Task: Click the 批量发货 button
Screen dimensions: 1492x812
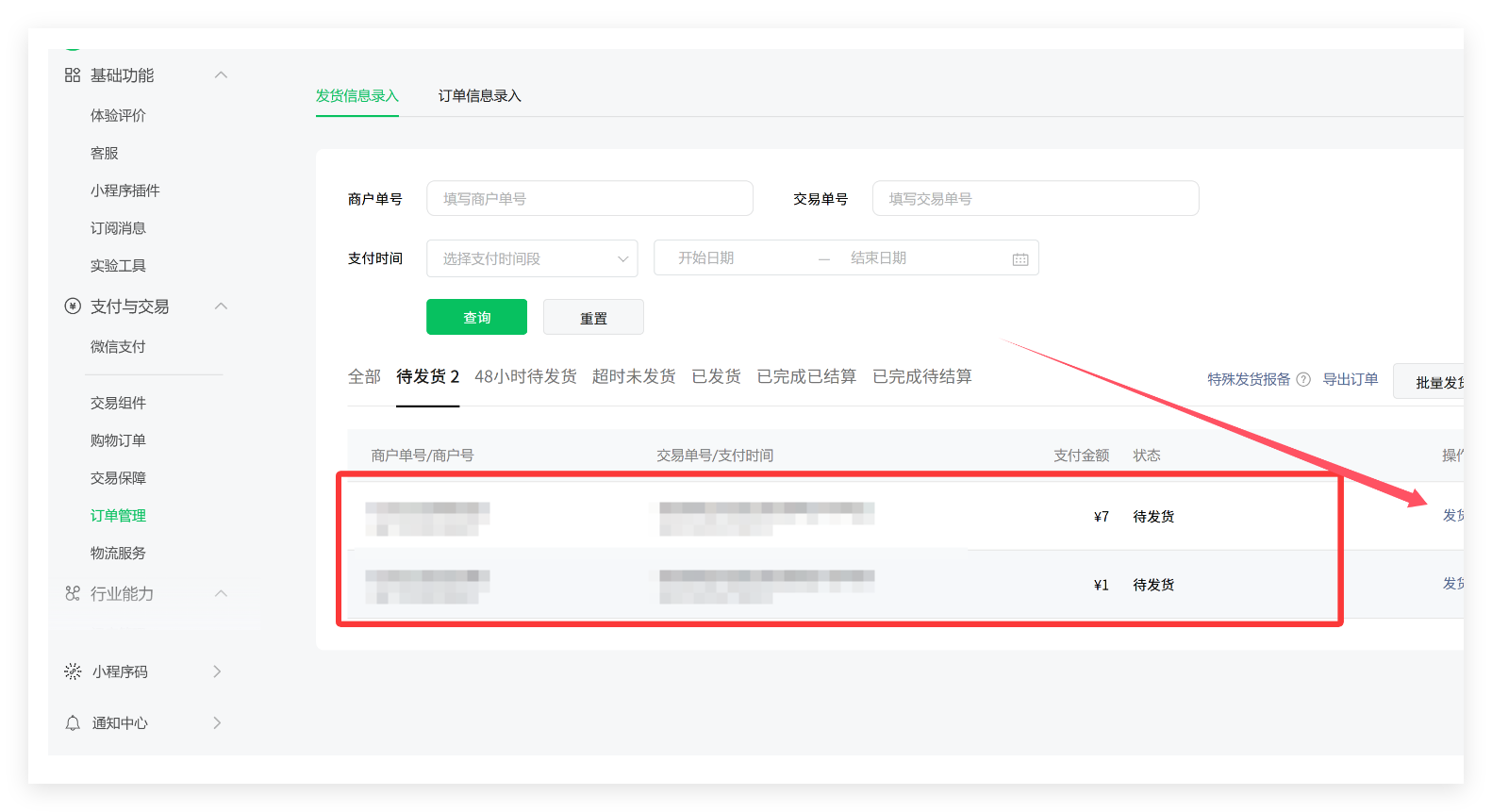Action: click(1429, 382)
